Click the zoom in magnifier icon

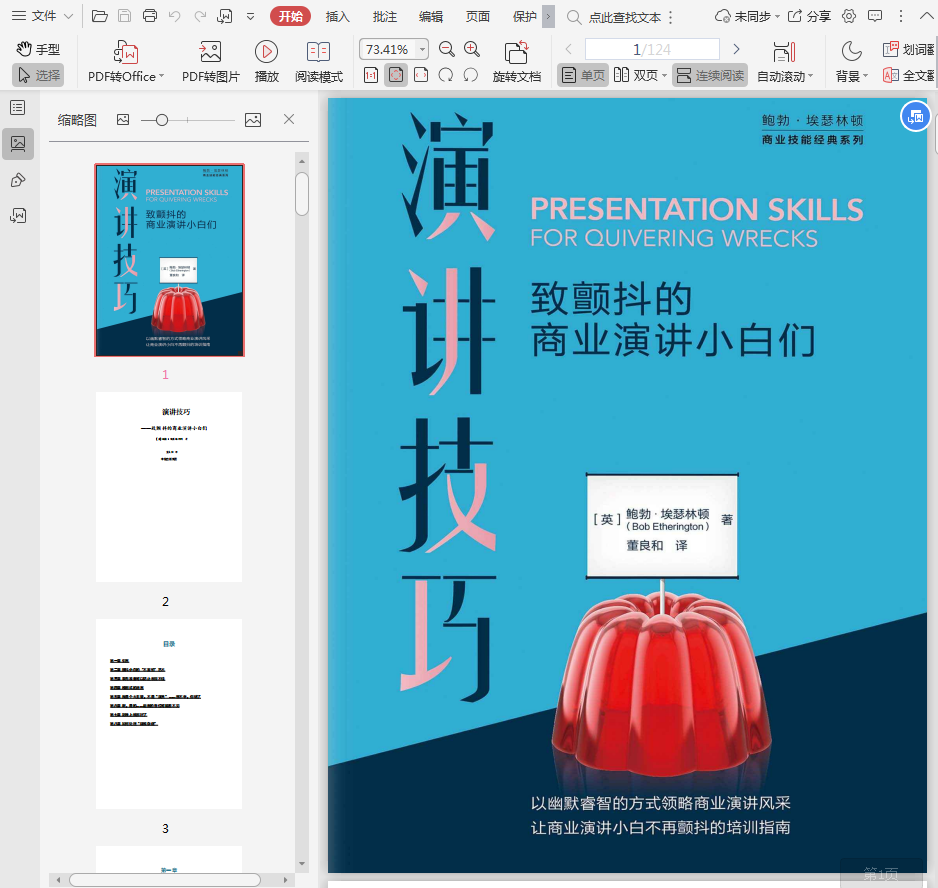[472, 49]
